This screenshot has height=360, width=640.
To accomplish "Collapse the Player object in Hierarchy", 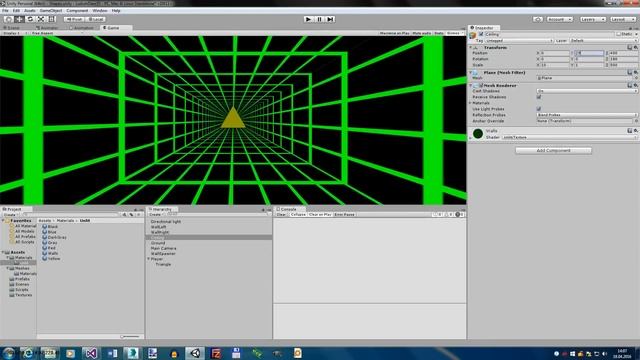I will [149, 259].
